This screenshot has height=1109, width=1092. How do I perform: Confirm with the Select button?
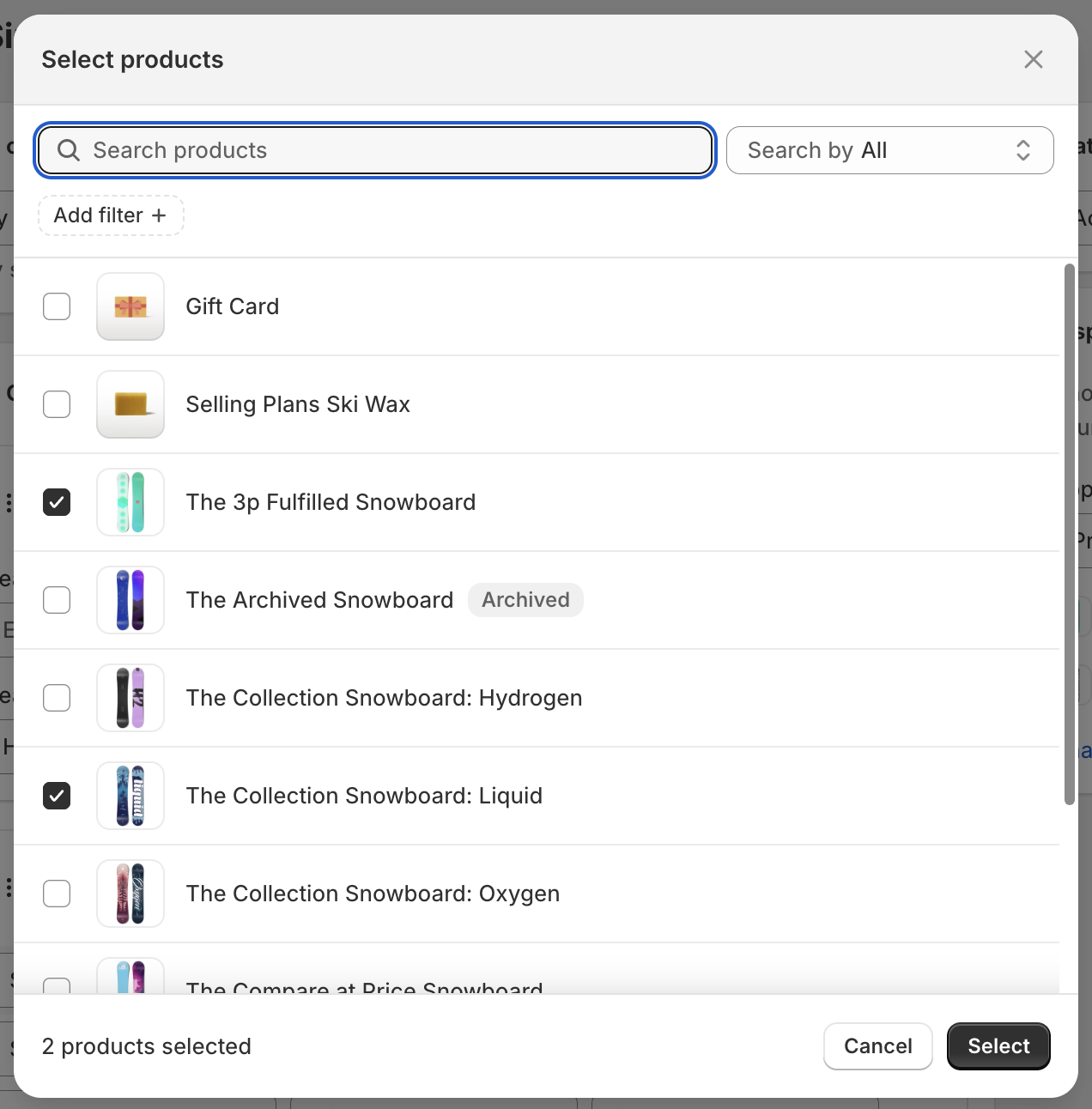click(998, 1046)
